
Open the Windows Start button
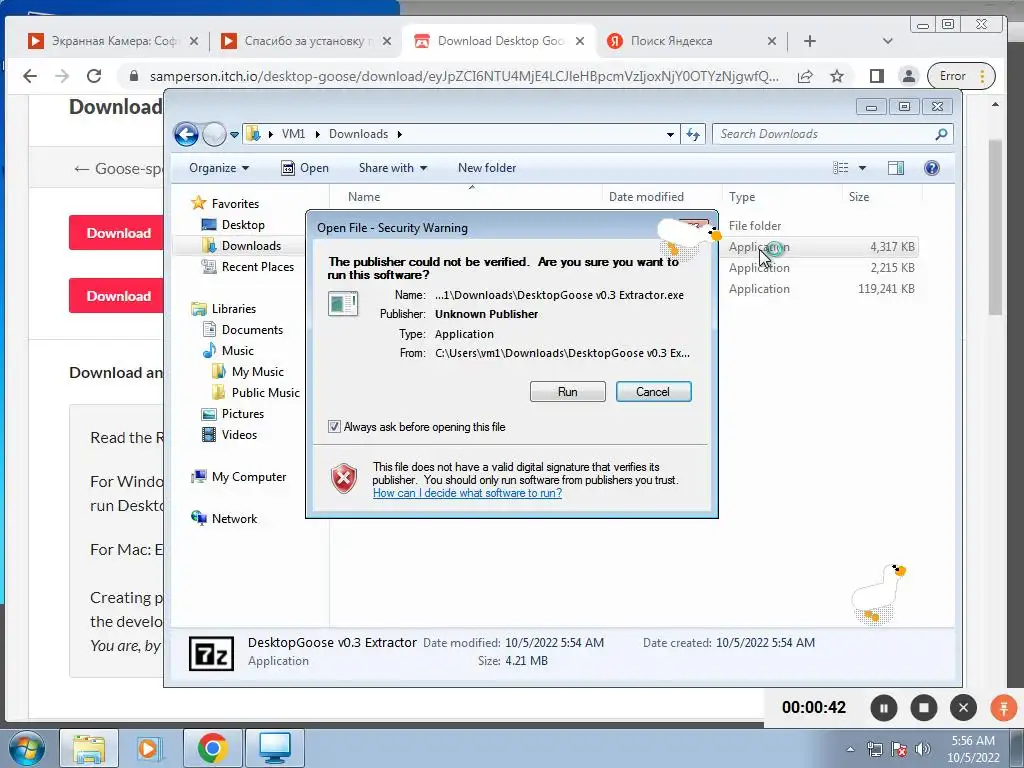click(x=27, y=748)
